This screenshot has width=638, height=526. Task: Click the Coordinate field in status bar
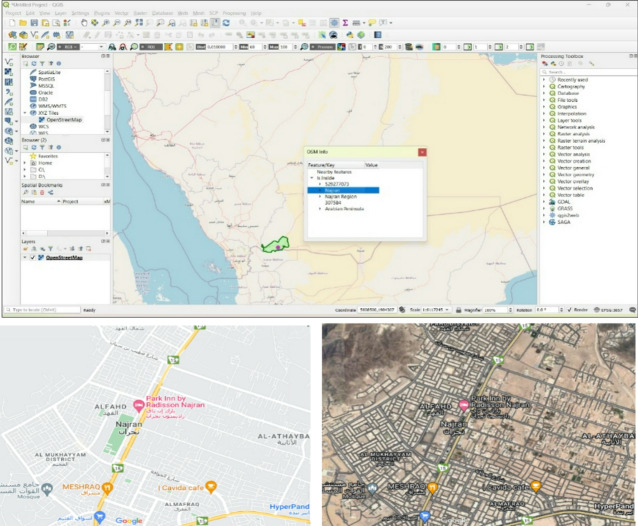pos(376,310)
